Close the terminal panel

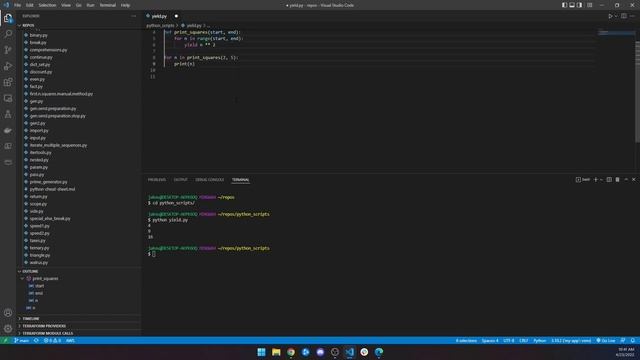tap(633, 180)
